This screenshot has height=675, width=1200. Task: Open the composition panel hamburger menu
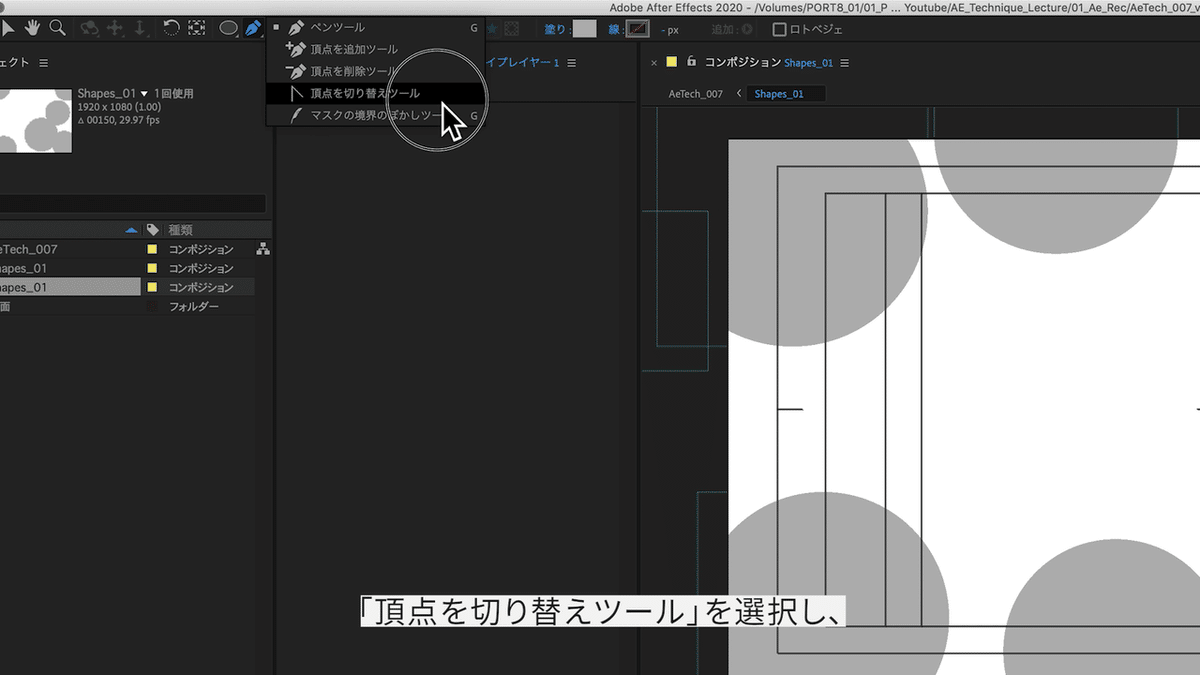[845, 63]
